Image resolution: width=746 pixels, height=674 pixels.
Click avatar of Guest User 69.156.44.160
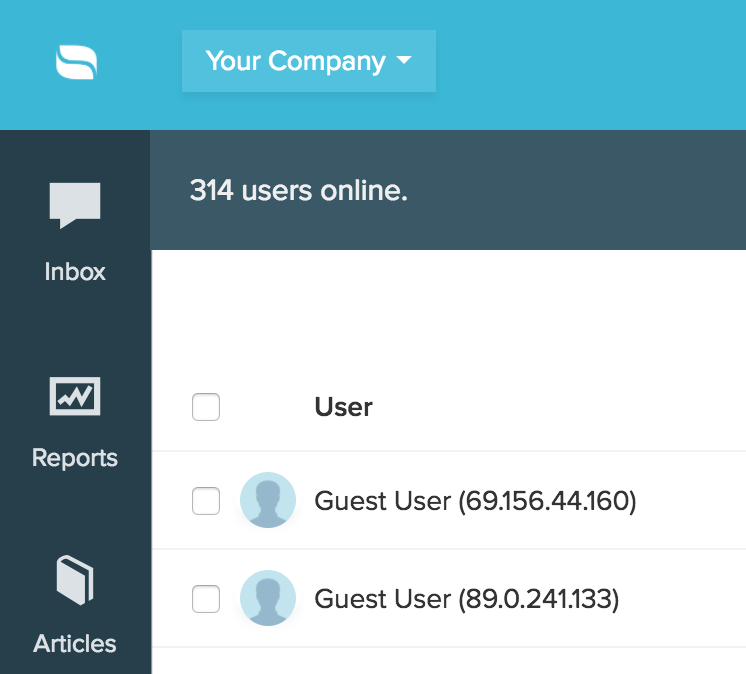[x=268, y=500]
